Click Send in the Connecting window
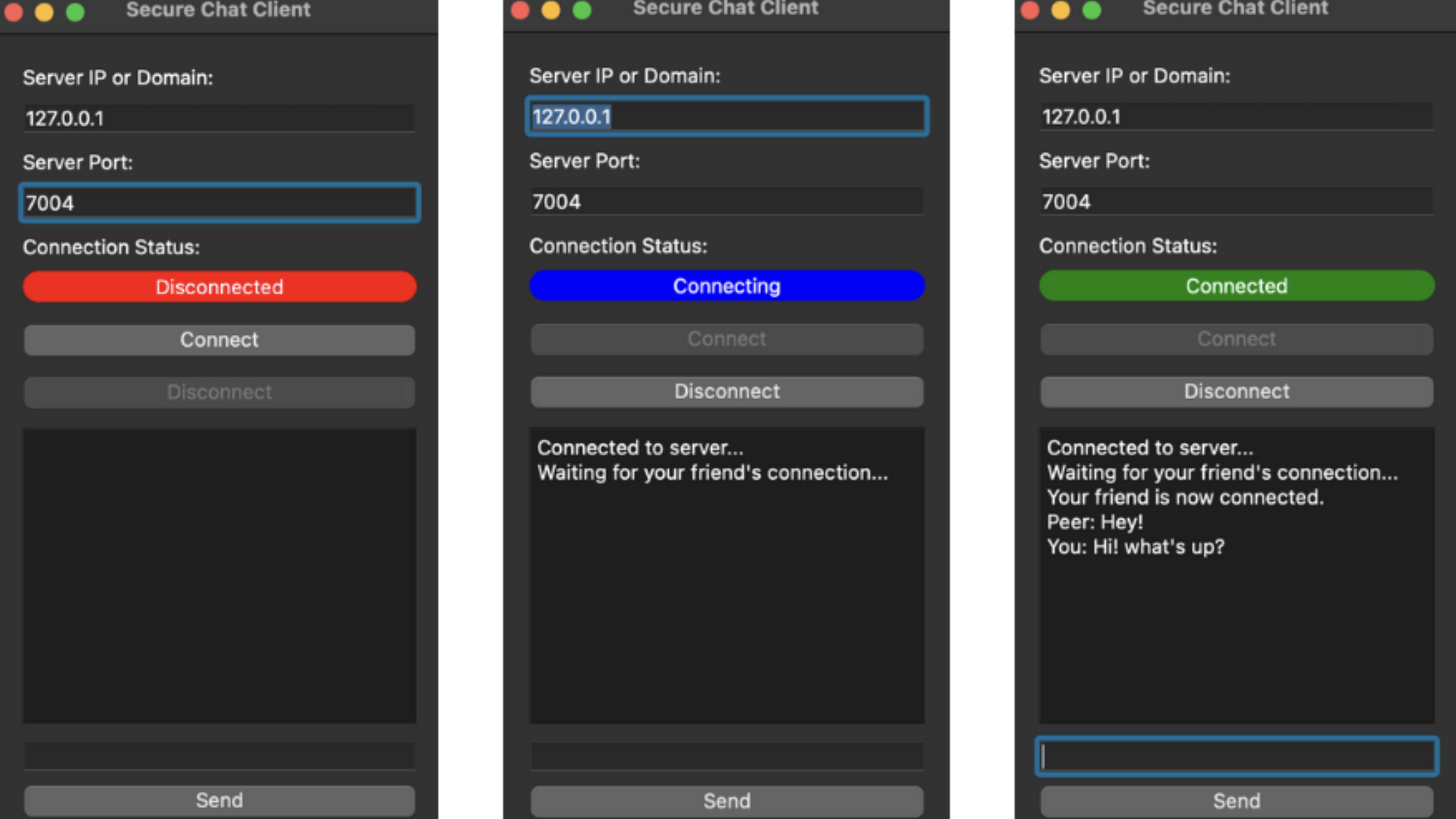1456x819 pixels. coord(727,800)
